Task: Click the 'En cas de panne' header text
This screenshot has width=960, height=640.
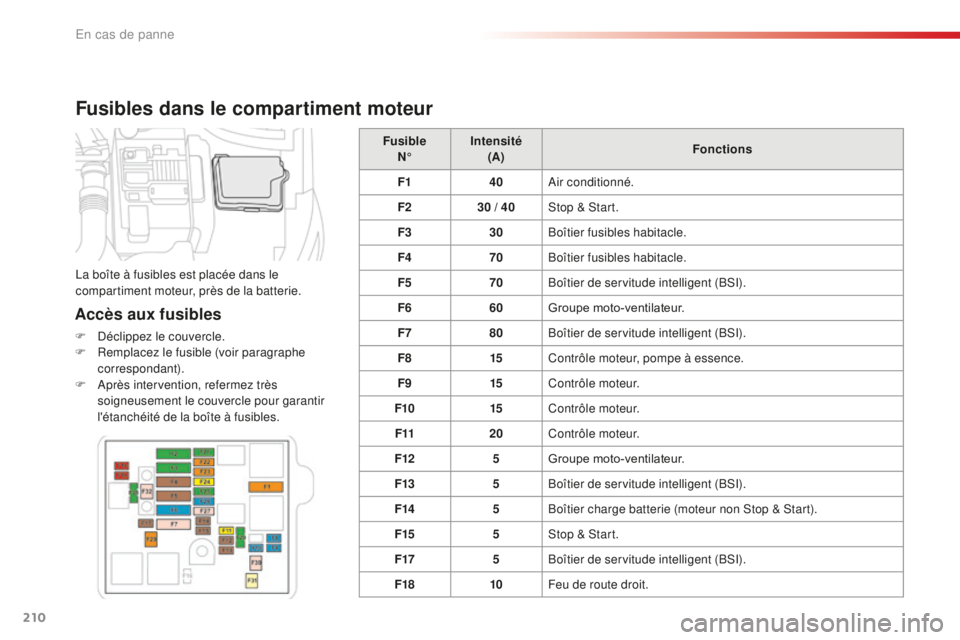Action: point(125,34)
